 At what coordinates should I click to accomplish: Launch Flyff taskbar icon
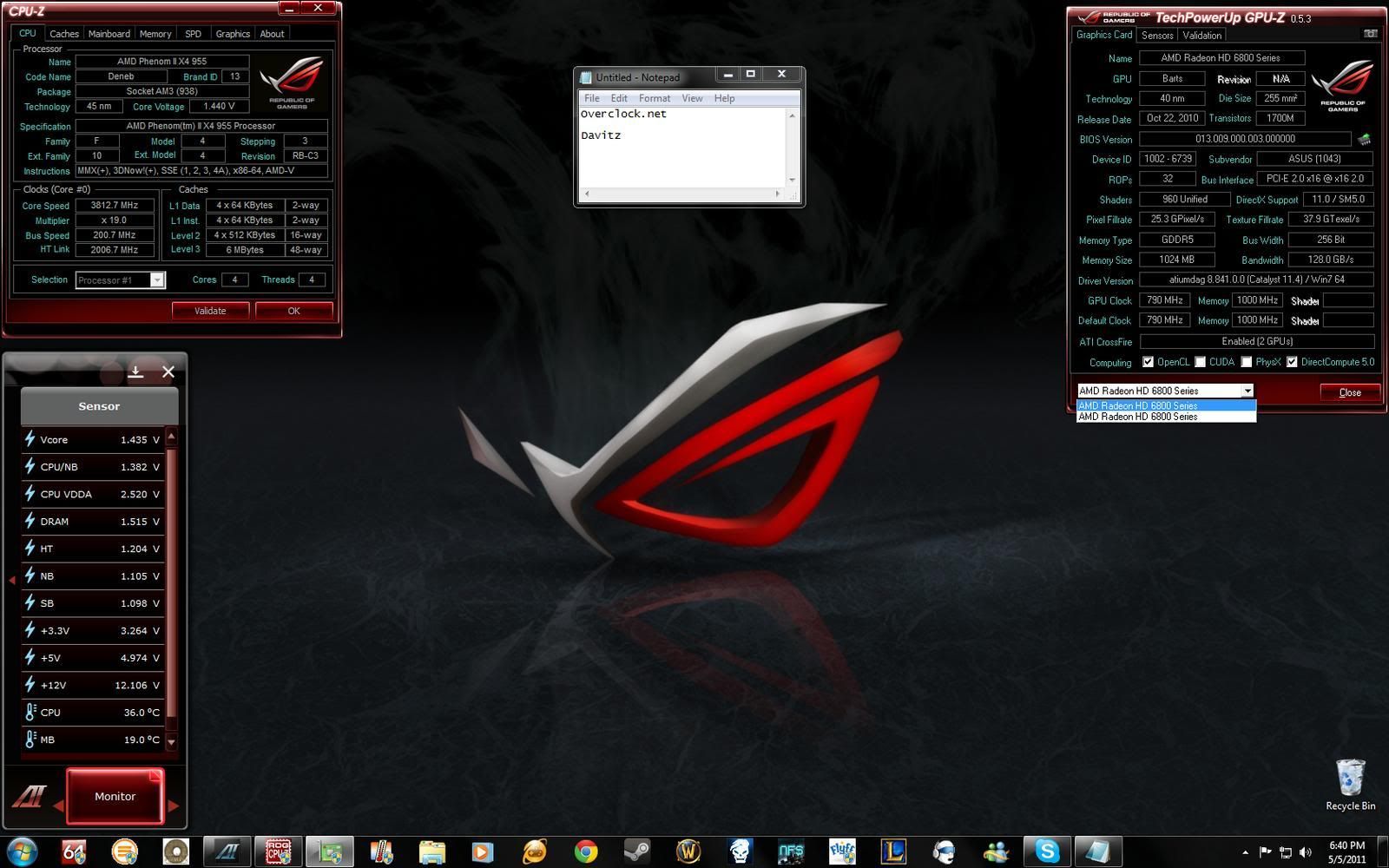pyautogui.click(x=841, y=852)
